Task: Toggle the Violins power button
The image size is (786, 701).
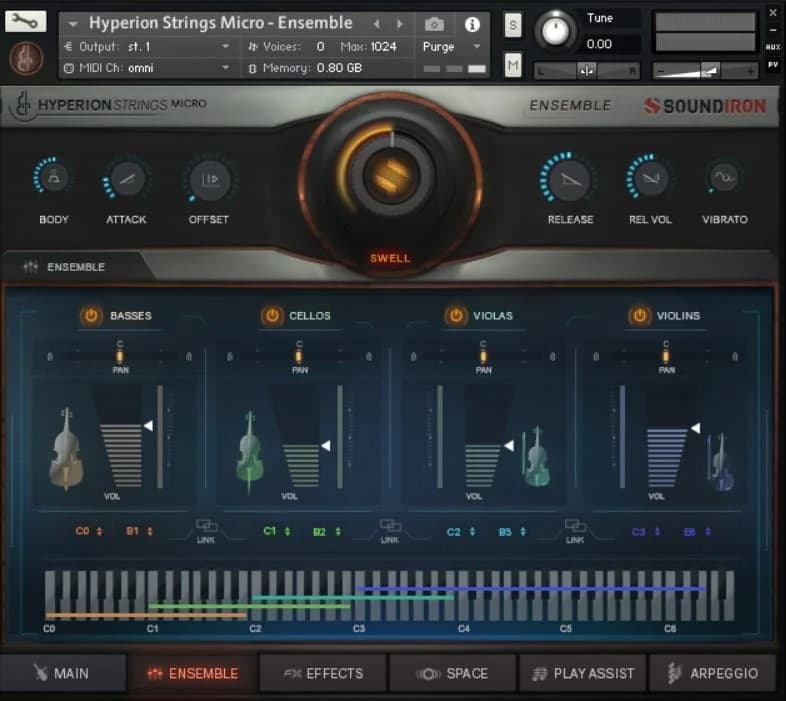Action: pos(639,316)
